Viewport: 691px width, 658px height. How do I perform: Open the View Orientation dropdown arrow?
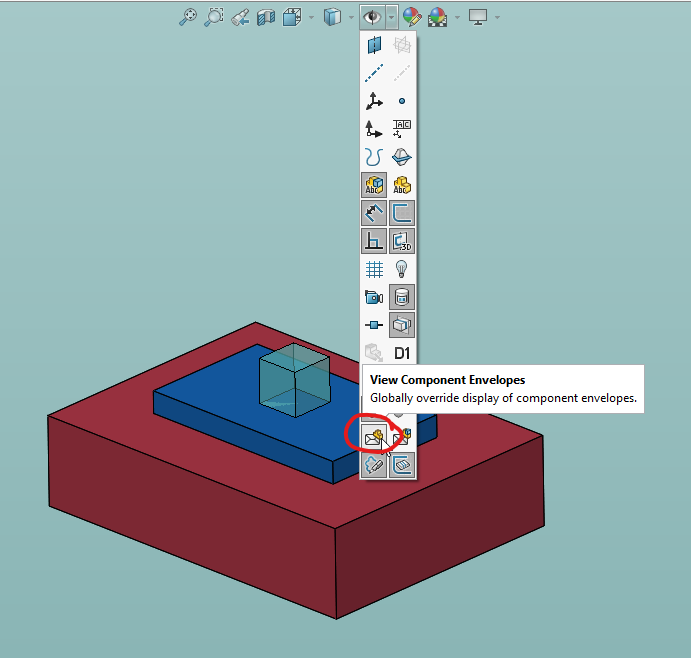click(312, 17)
